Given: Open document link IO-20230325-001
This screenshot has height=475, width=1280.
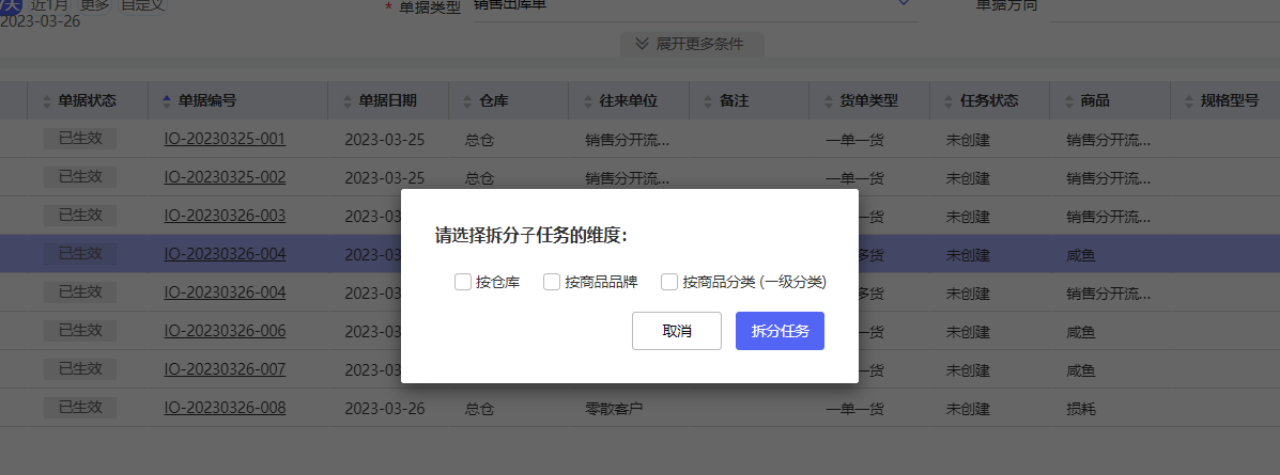Looking at the screenshot, I should [225, 139].
